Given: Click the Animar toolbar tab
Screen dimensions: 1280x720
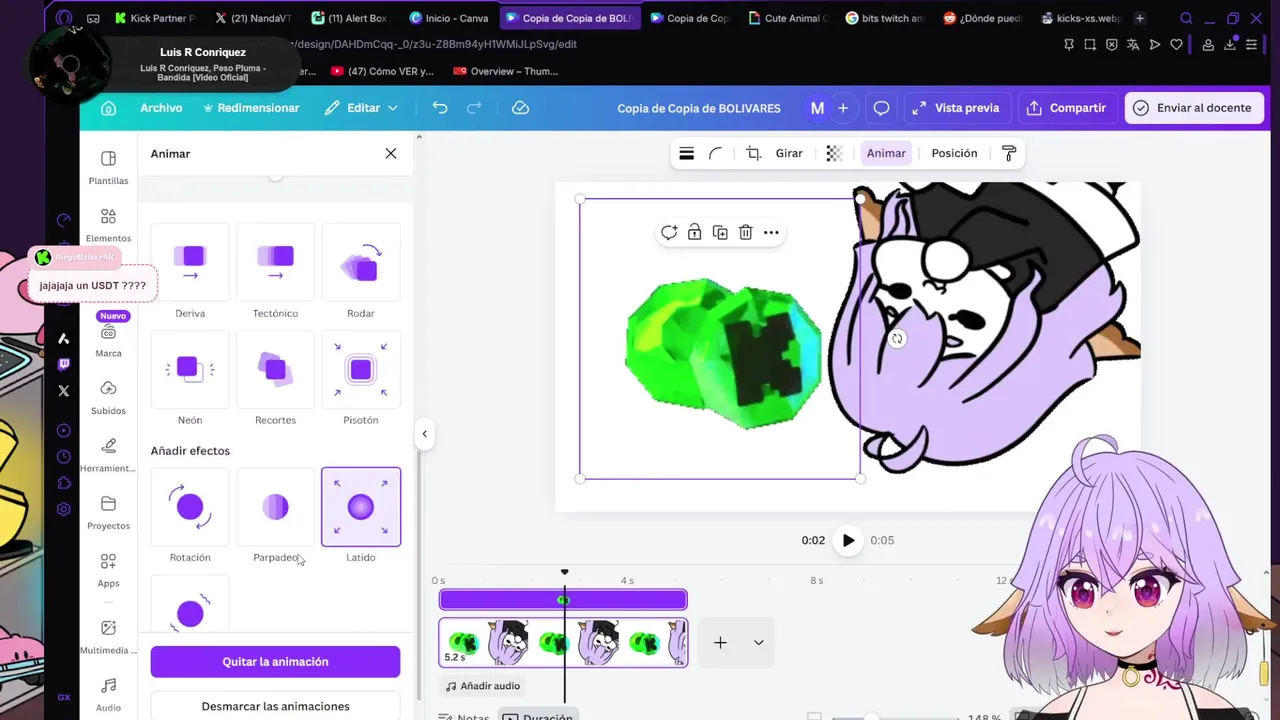Looking at the screenshot, I should click(x=886, y=153).
